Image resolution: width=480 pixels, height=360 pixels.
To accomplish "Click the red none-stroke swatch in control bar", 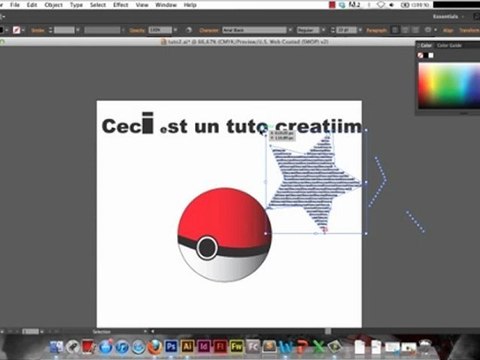I will pos(16,30).
